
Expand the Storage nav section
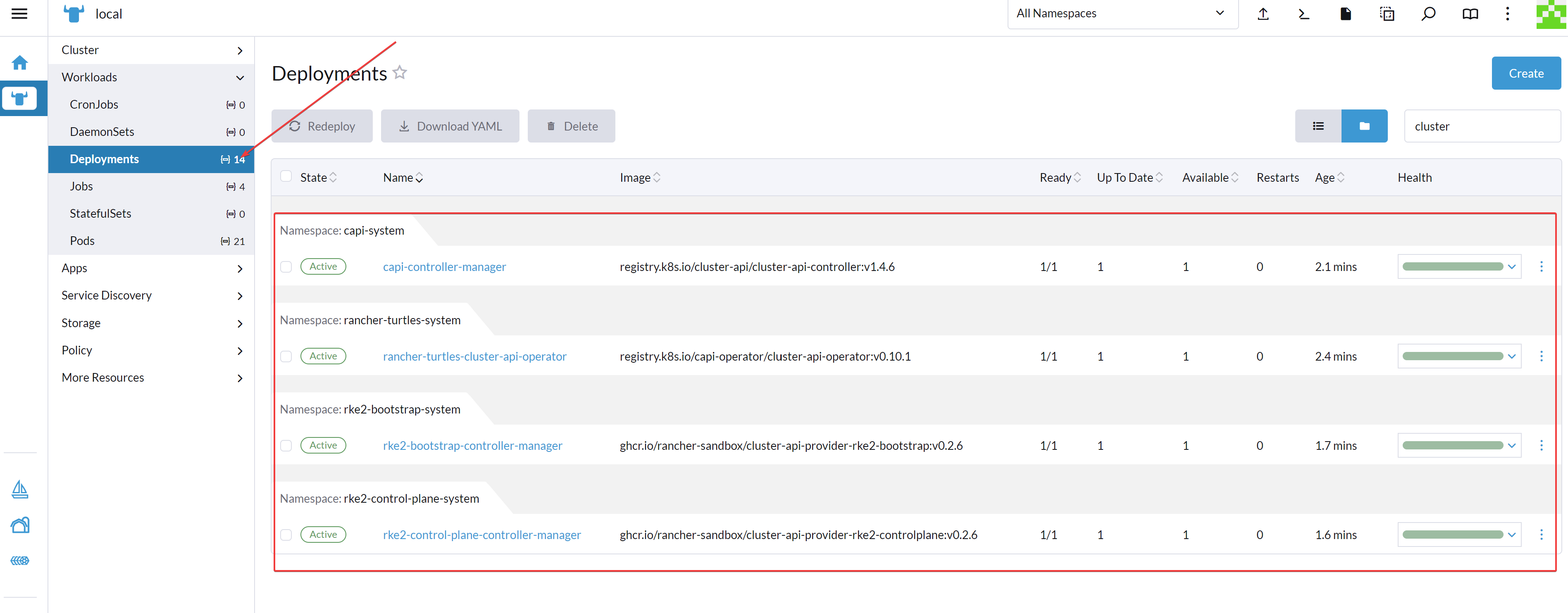pos(152,323)
